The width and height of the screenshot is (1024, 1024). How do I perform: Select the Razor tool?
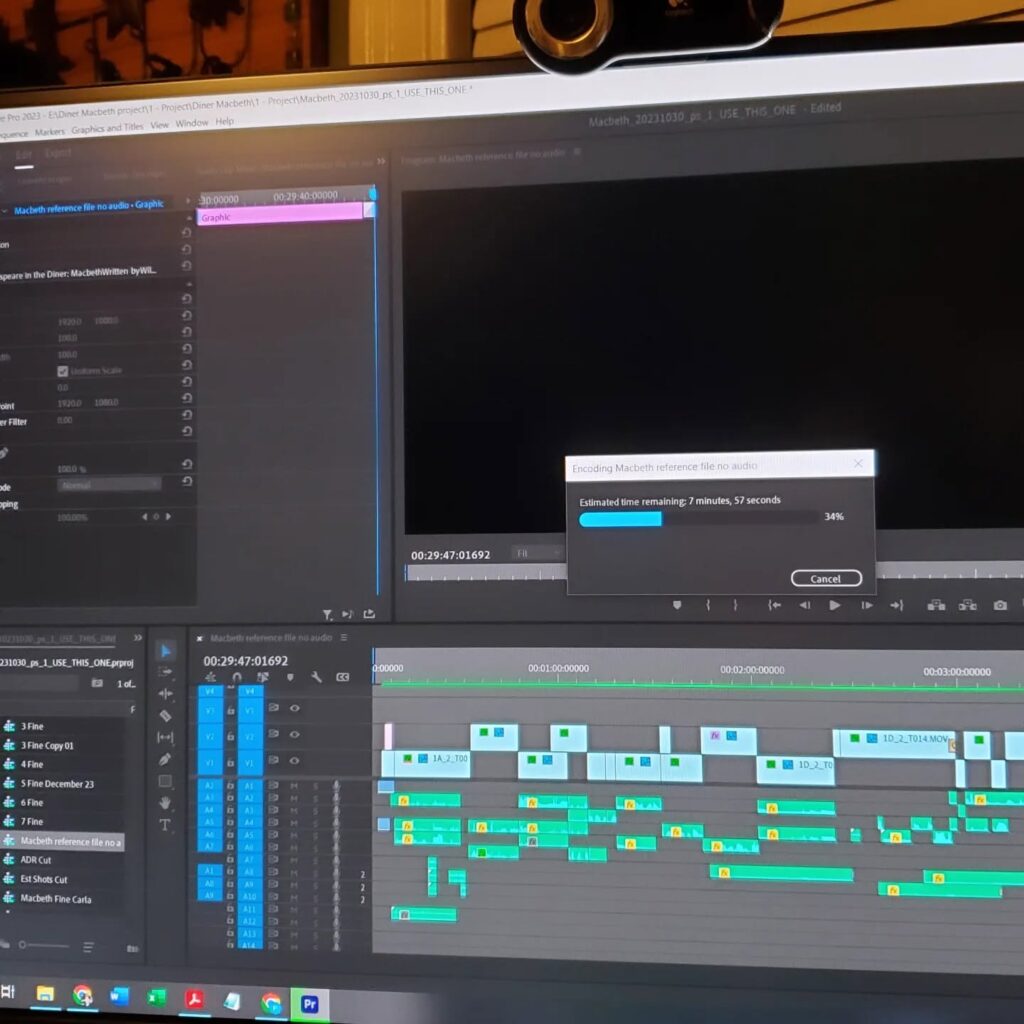pos(165,716)
